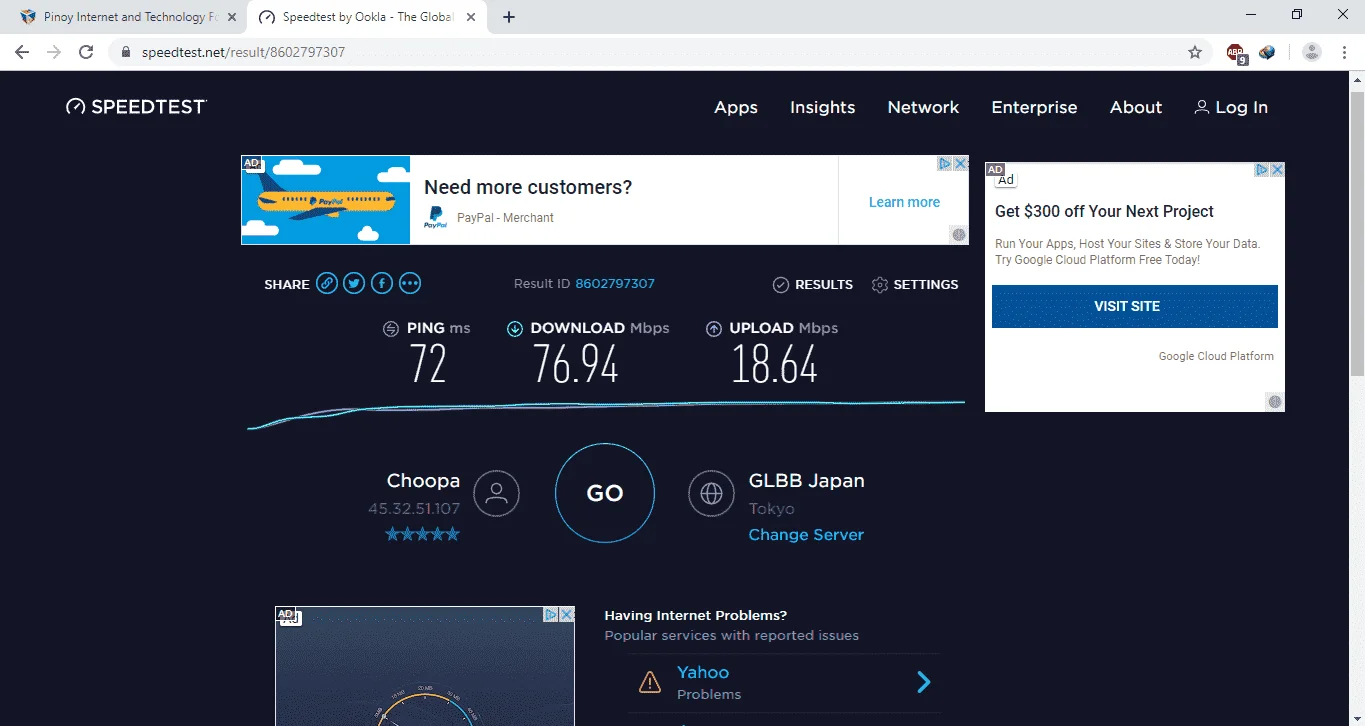Close the Speedtest by Ookla tab
Image resolution: width=1365 pixels, height=726 pixels.
(472, 17)
